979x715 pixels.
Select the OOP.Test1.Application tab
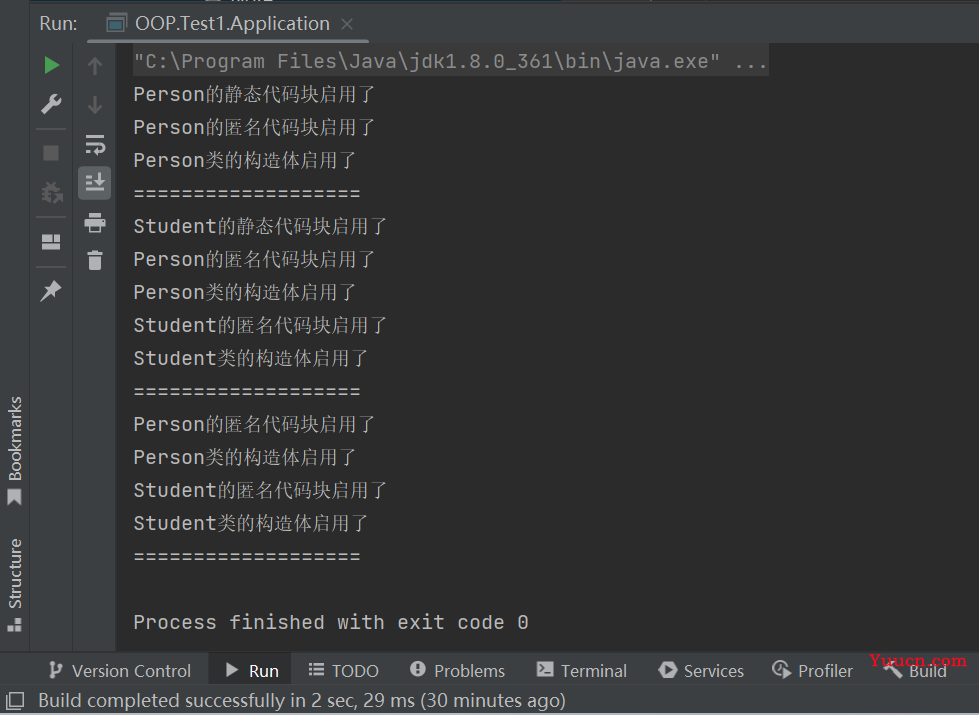[219, 24]
